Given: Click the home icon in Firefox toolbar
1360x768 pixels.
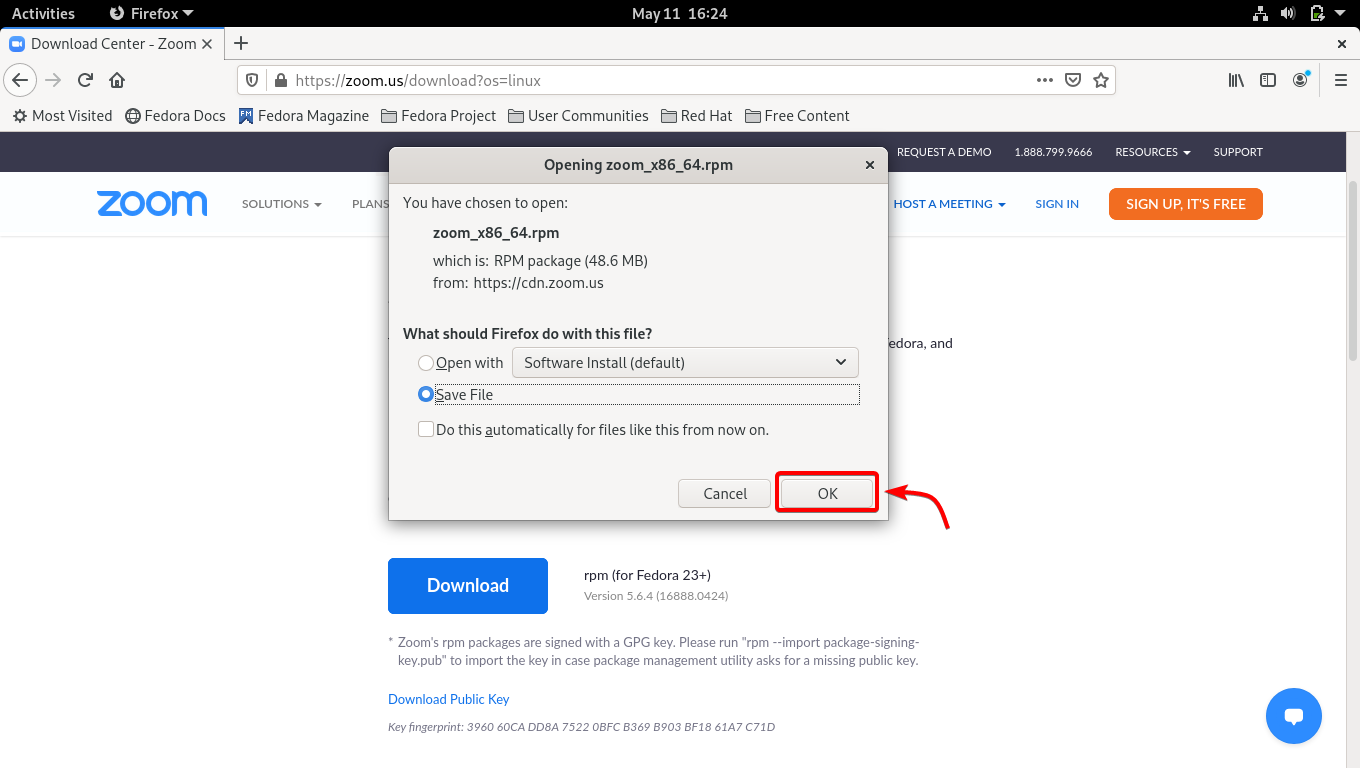Looking at the screenshot, I should pos(116,80).
